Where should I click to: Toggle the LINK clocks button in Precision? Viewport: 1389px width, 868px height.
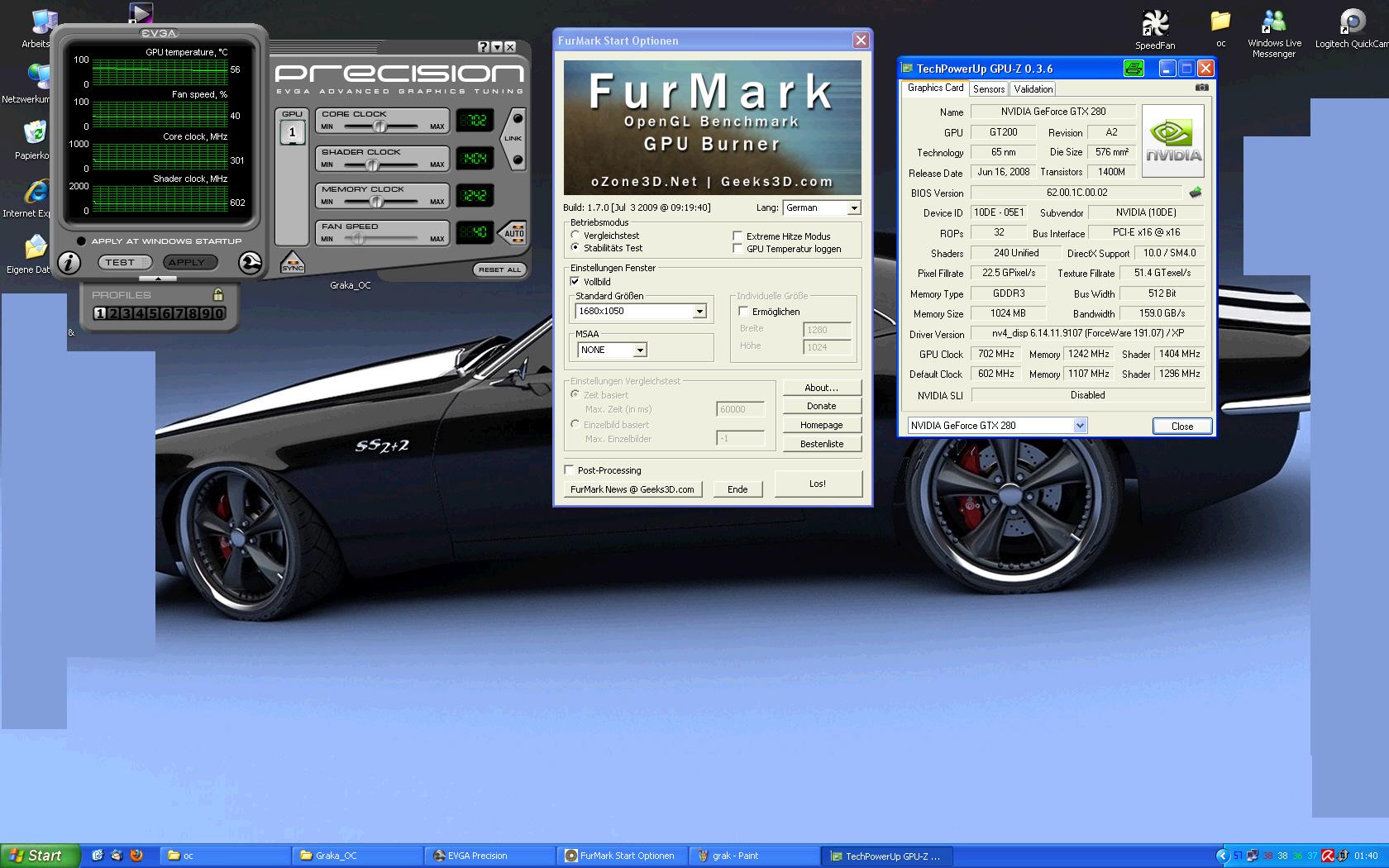(514, 138)
